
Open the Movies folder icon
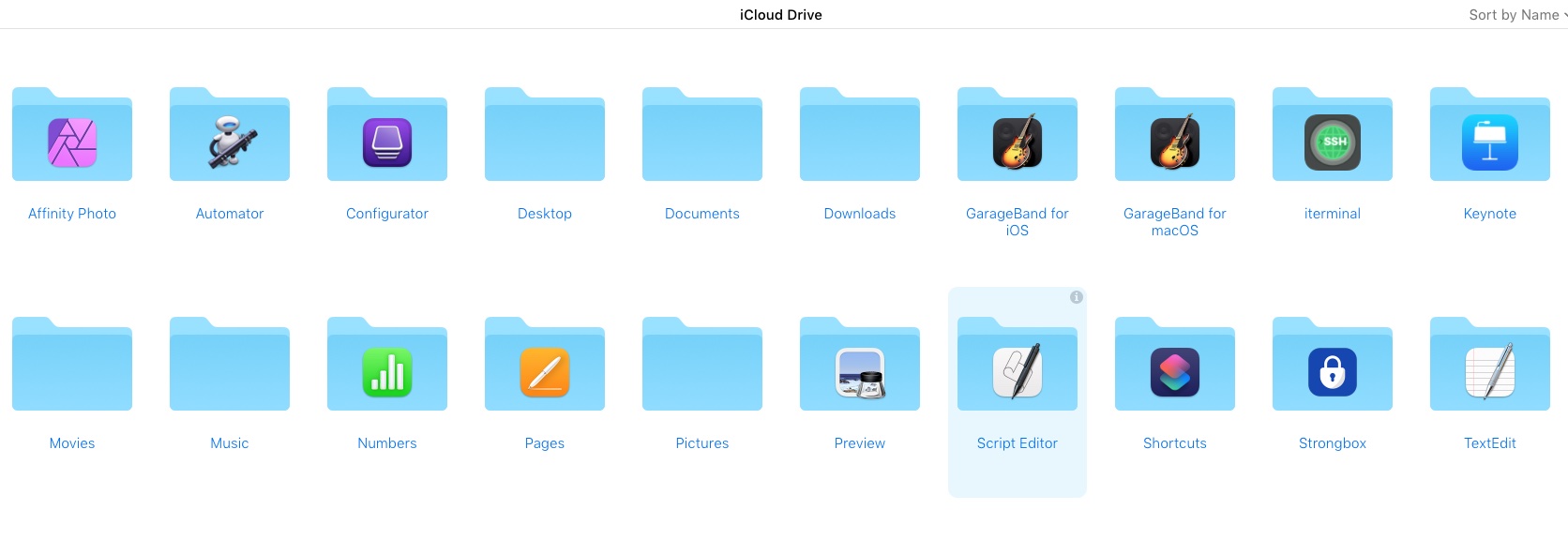pyautogui.click(x=72, y=364)
